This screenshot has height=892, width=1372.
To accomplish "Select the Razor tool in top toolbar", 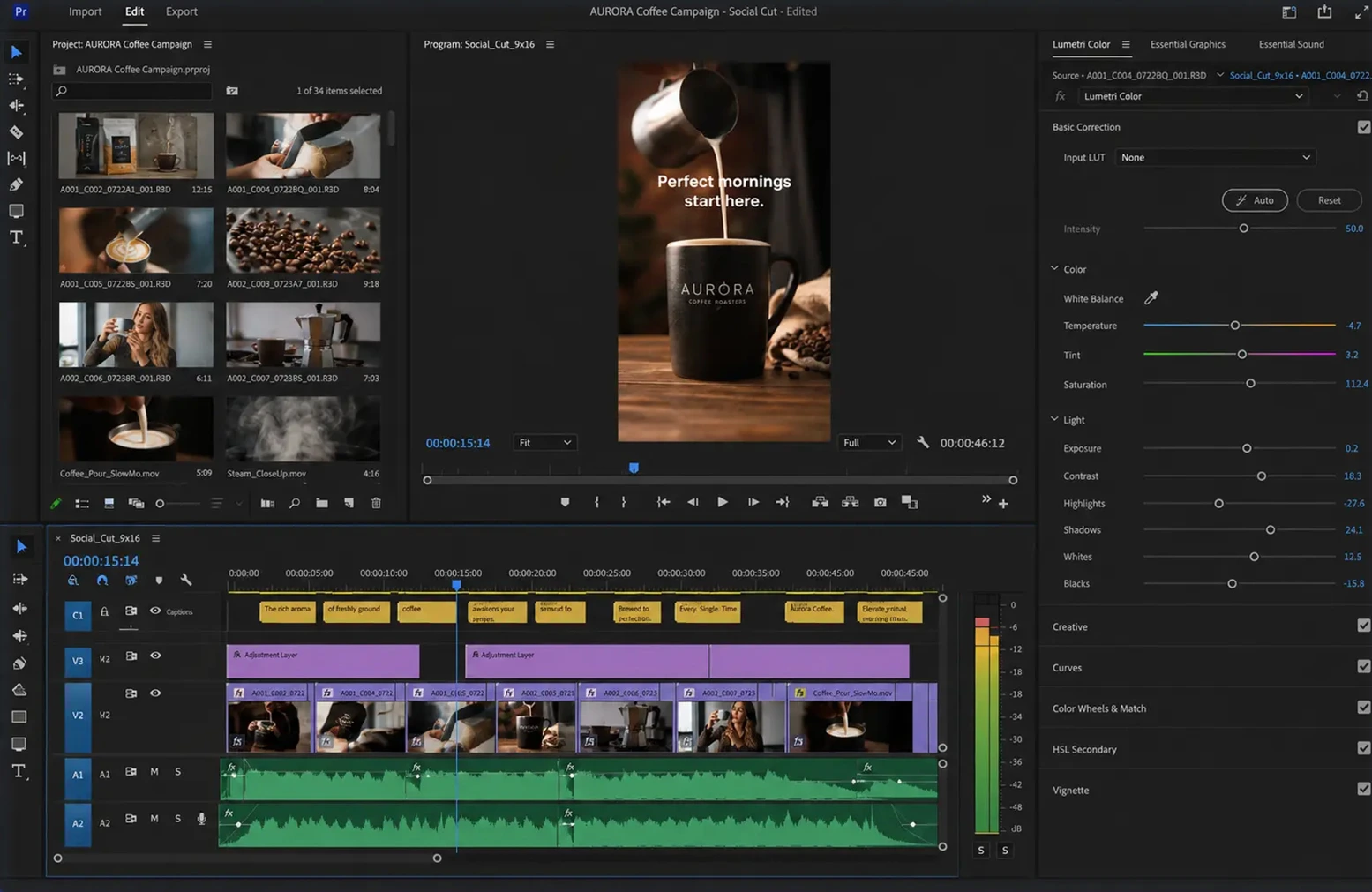I will pos(16,132).
